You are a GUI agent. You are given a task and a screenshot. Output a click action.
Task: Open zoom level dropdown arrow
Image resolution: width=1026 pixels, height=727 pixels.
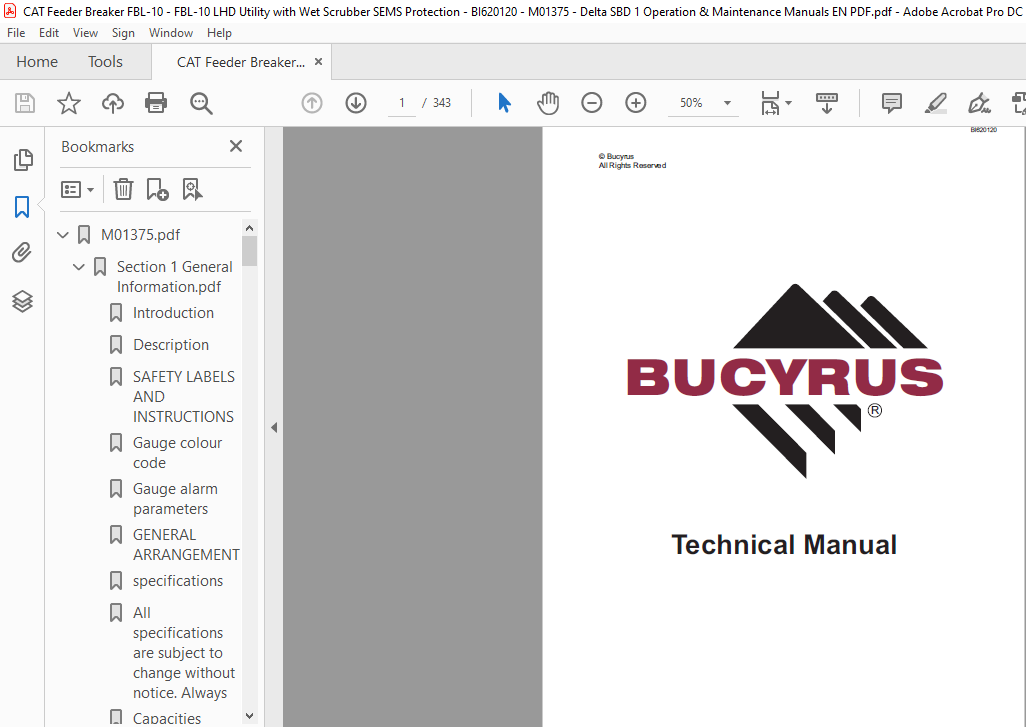click(727, 103)
